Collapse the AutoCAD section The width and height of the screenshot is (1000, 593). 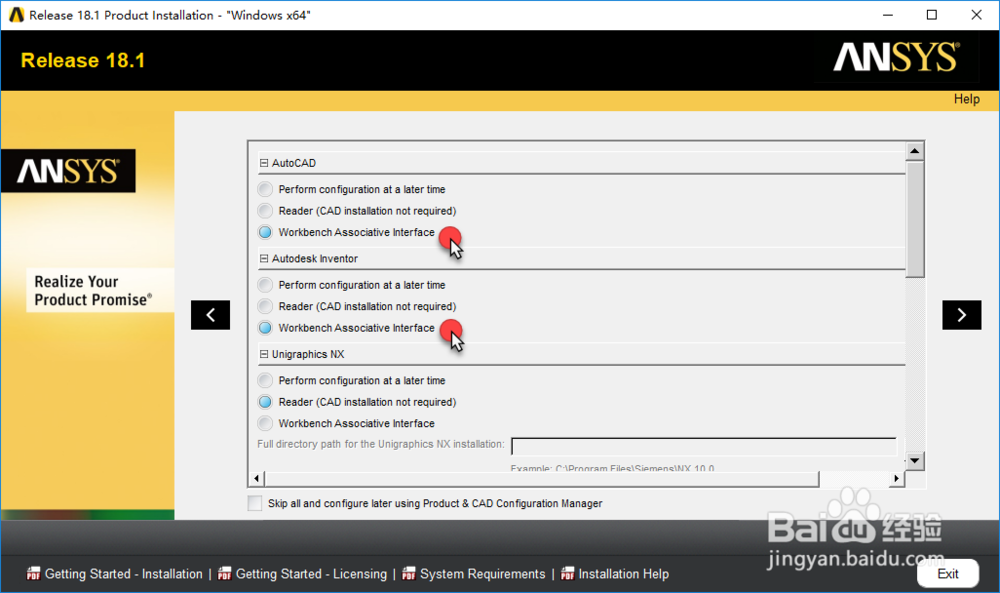263,163
